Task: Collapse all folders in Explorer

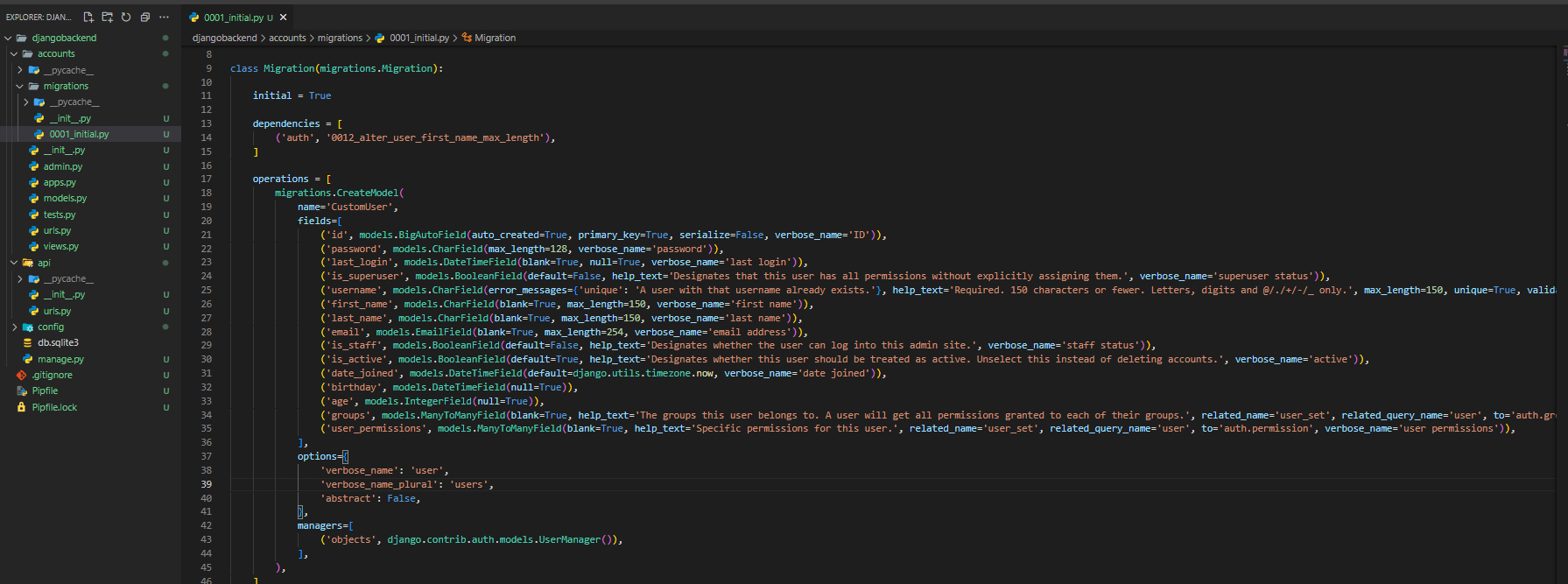Action: [145, 17]
